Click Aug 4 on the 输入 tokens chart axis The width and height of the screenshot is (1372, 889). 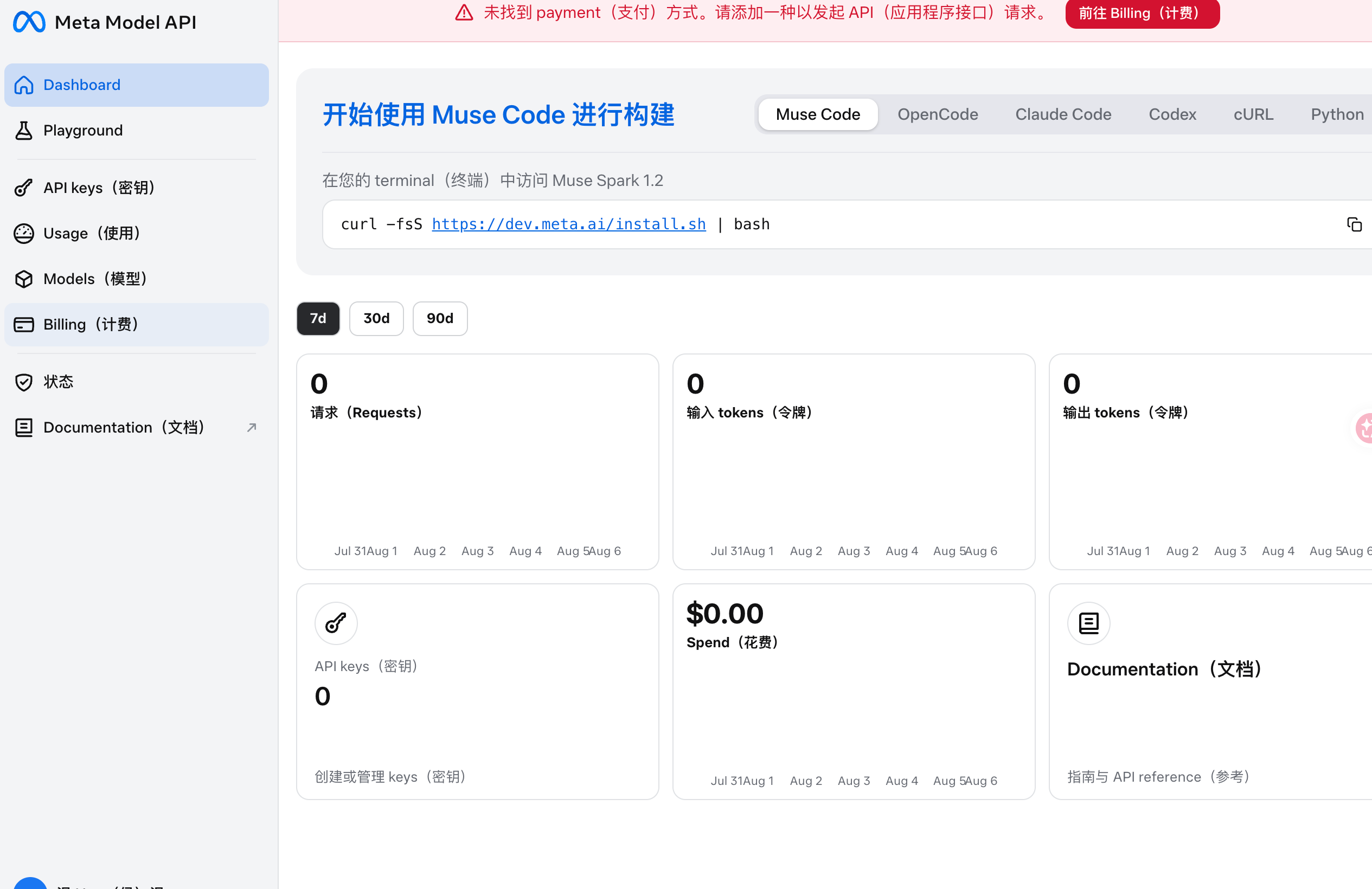pos(902,551)
